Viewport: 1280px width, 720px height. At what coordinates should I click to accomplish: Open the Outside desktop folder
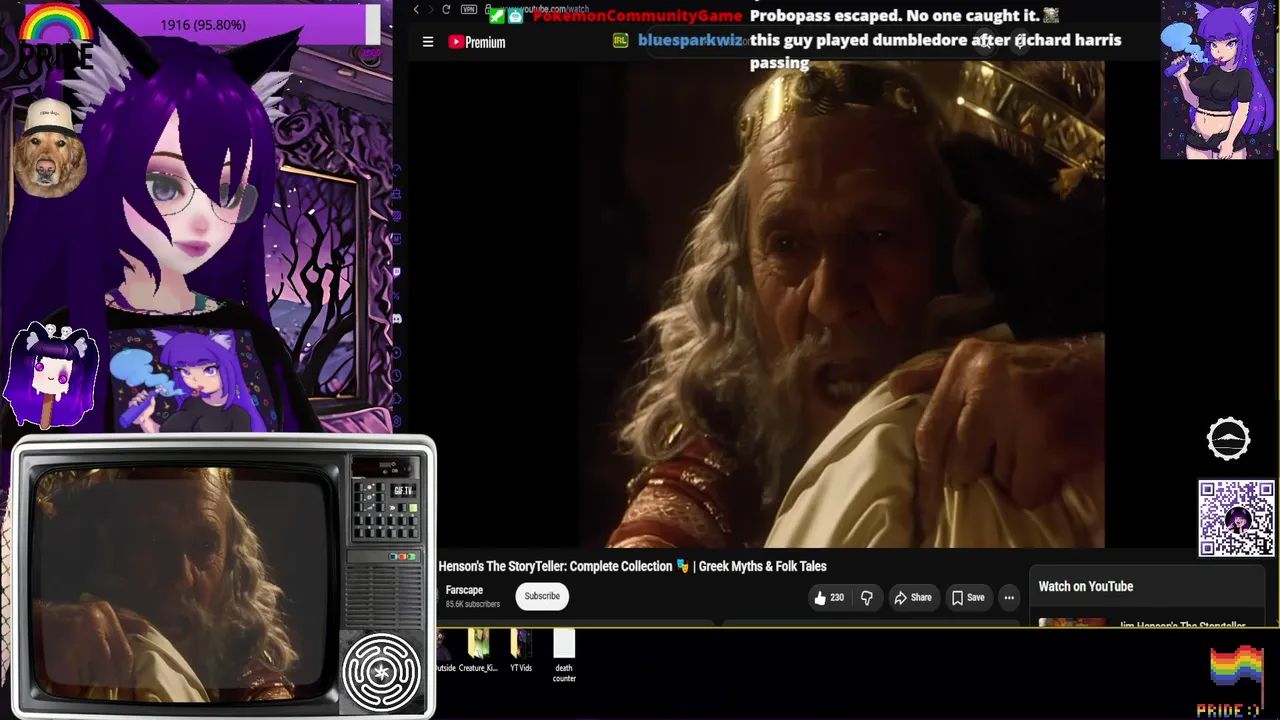[x=445, y=651]
